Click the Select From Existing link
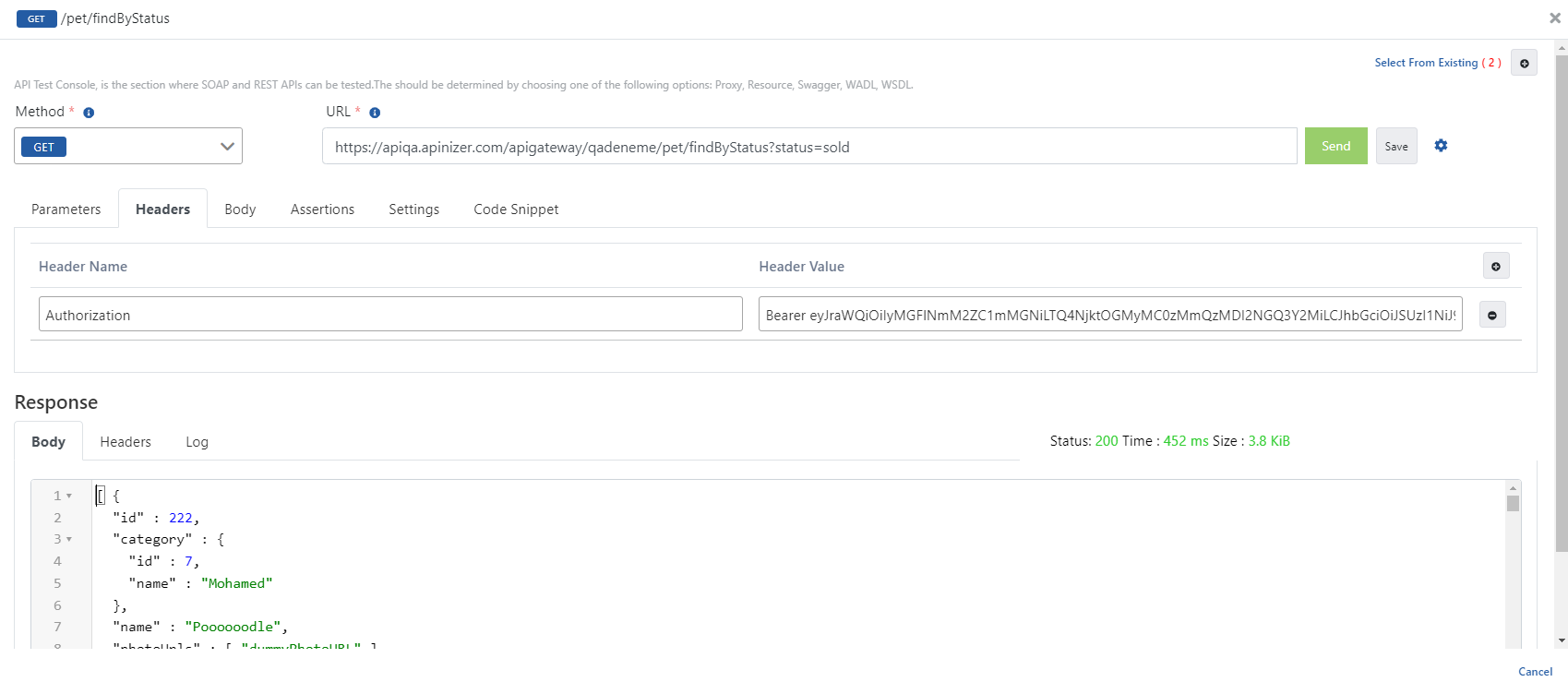Image resolution: width=1568 pixels, height=682 pixels. [x=1426, y=63]
